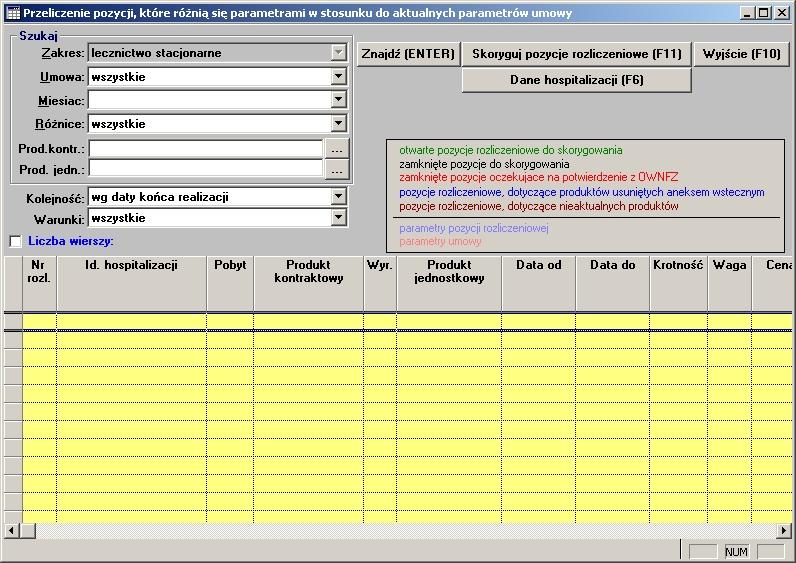
Task: Click the Data od column header
Action: 539,283
